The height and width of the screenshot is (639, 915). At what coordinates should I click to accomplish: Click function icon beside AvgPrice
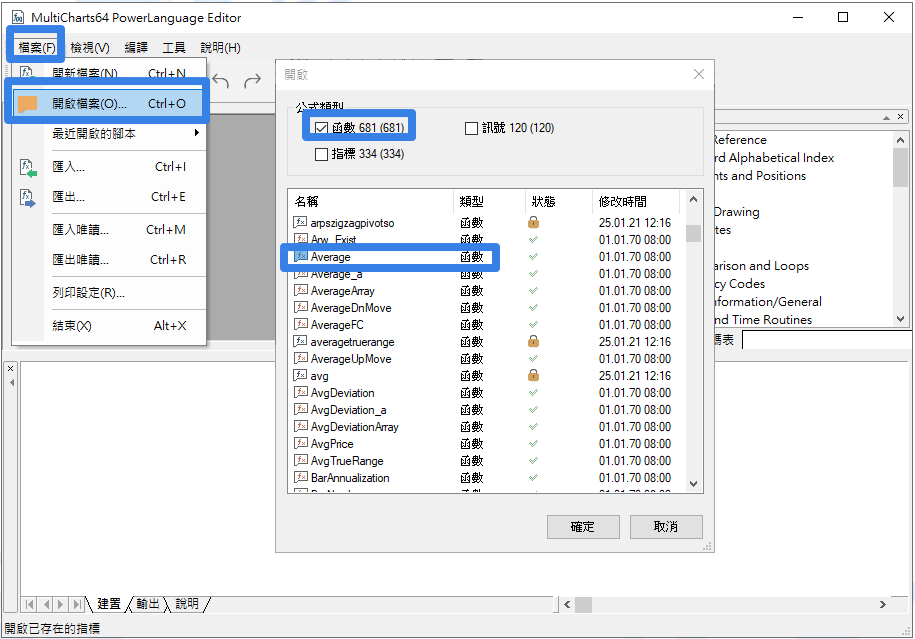(301, 443)
